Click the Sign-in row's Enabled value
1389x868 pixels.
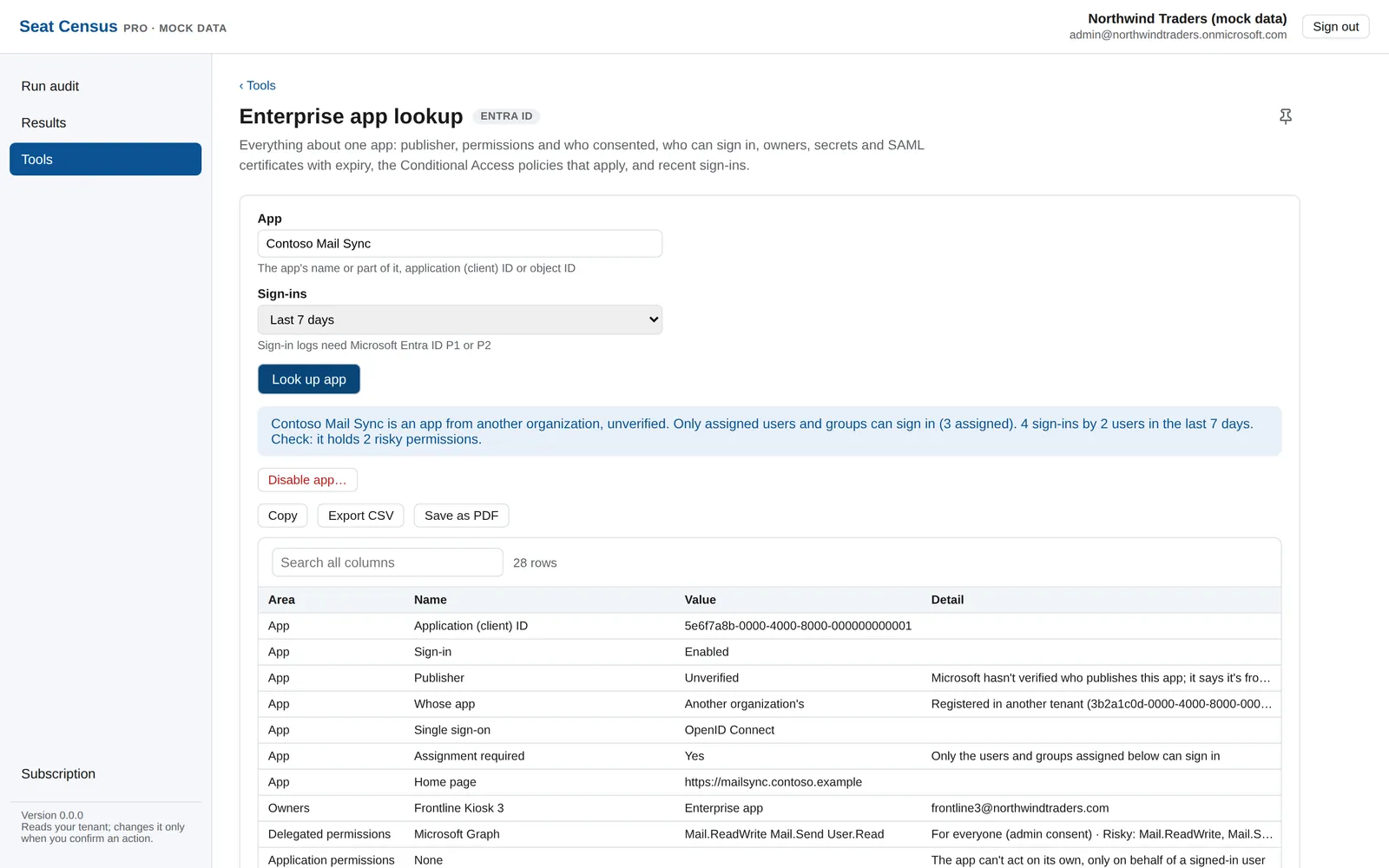(706, 652)
